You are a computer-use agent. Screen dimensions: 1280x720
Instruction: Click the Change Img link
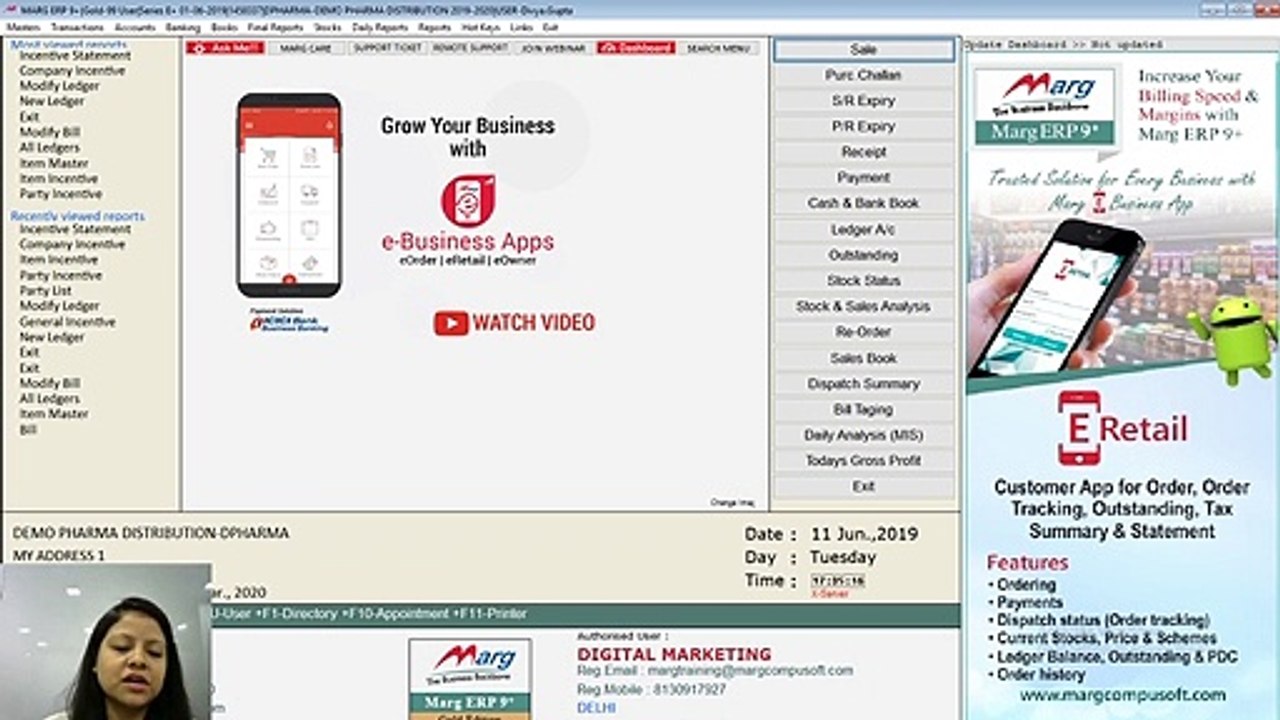tap(732, 503)
